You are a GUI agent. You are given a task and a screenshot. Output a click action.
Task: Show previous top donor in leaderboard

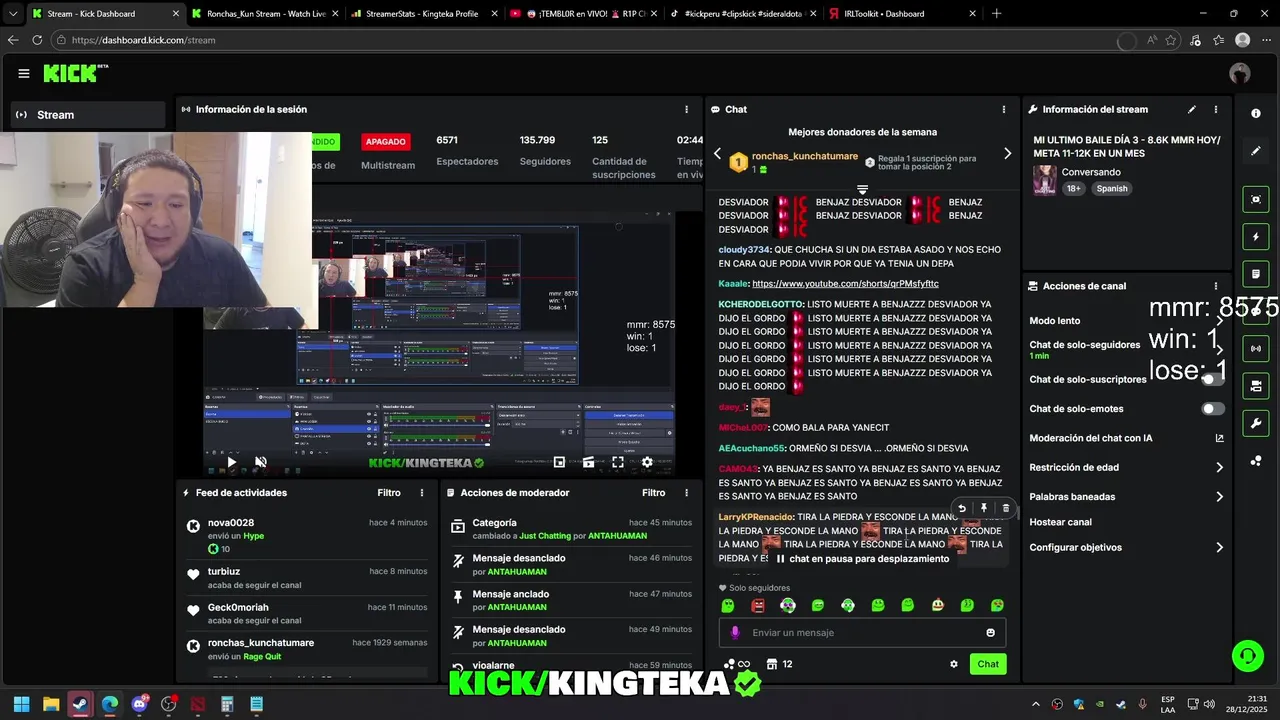717,154
